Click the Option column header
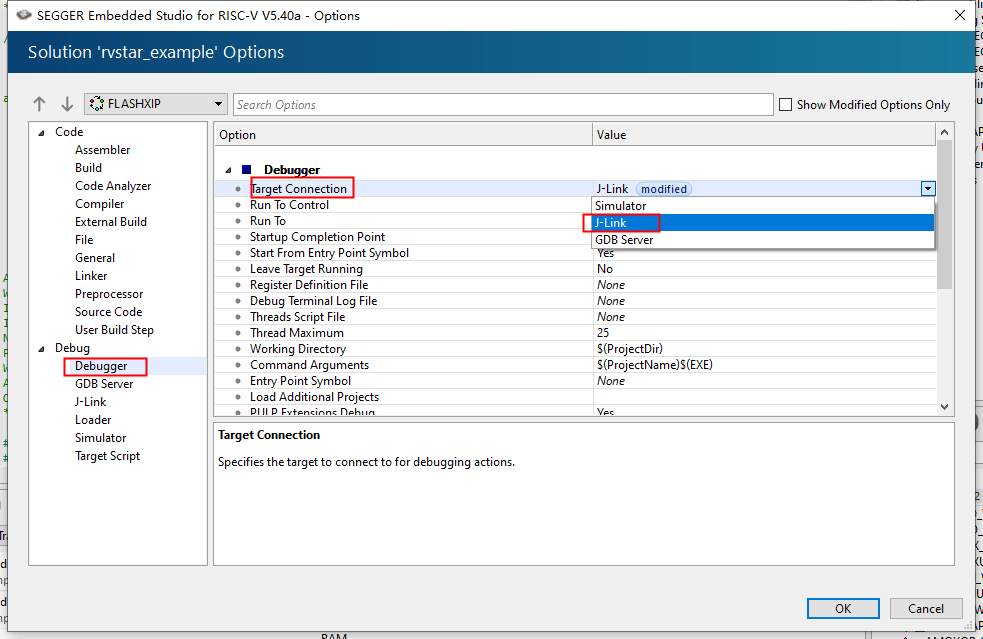Image resolution: width=983 pixels, height=639 pixels. (x=404, y=135)
